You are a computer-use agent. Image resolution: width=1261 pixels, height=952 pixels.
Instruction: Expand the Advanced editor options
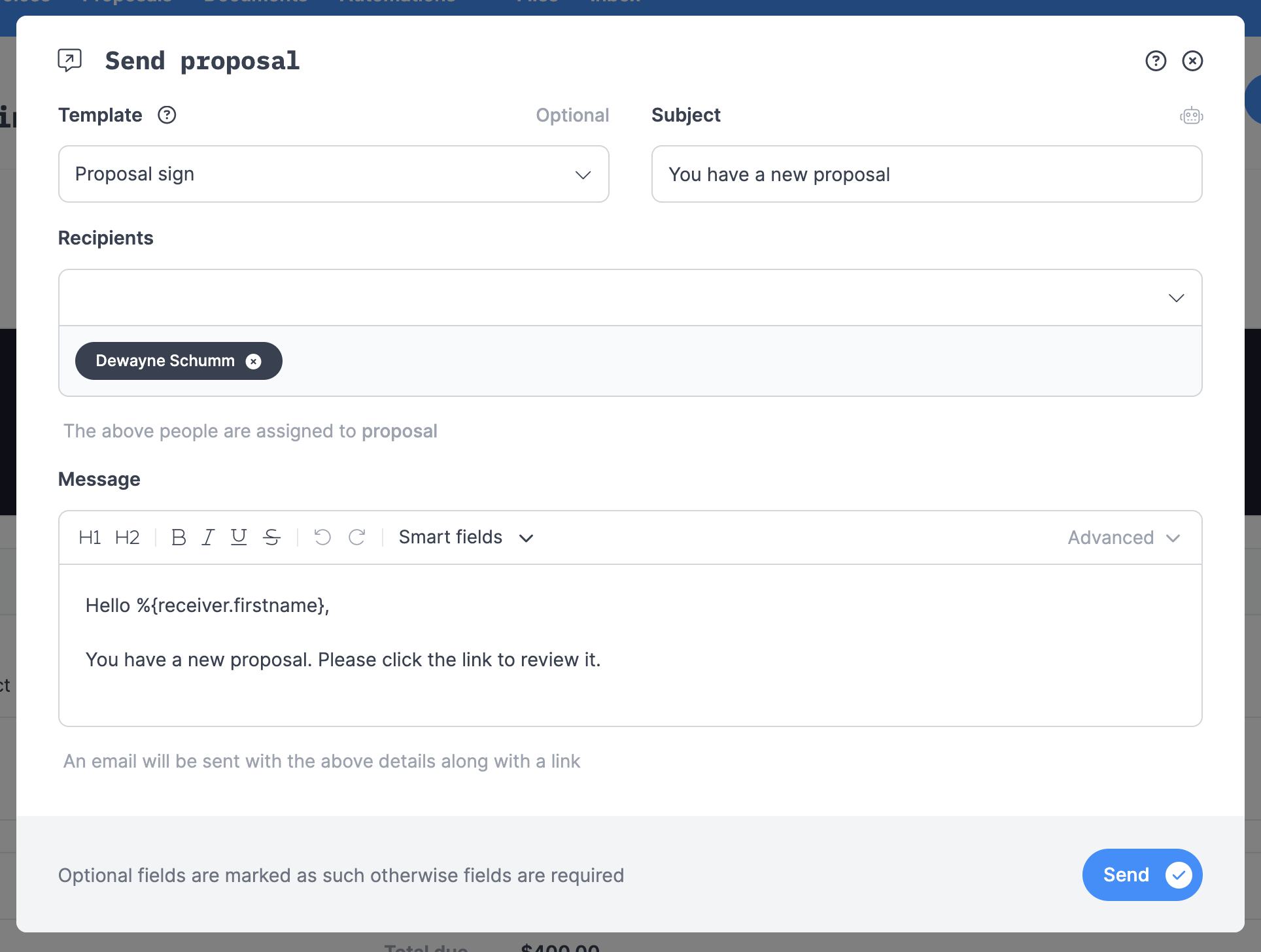coord(1122,537)
